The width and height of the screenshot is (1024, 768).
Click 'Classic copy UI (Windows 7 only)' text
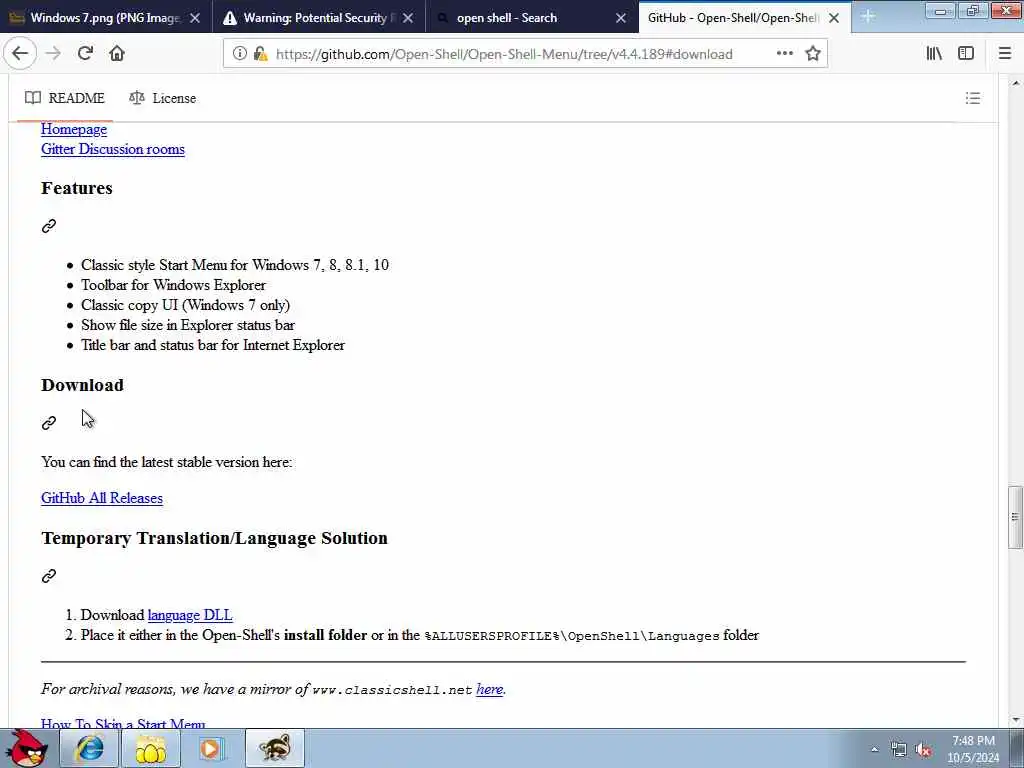coord(185,305)
